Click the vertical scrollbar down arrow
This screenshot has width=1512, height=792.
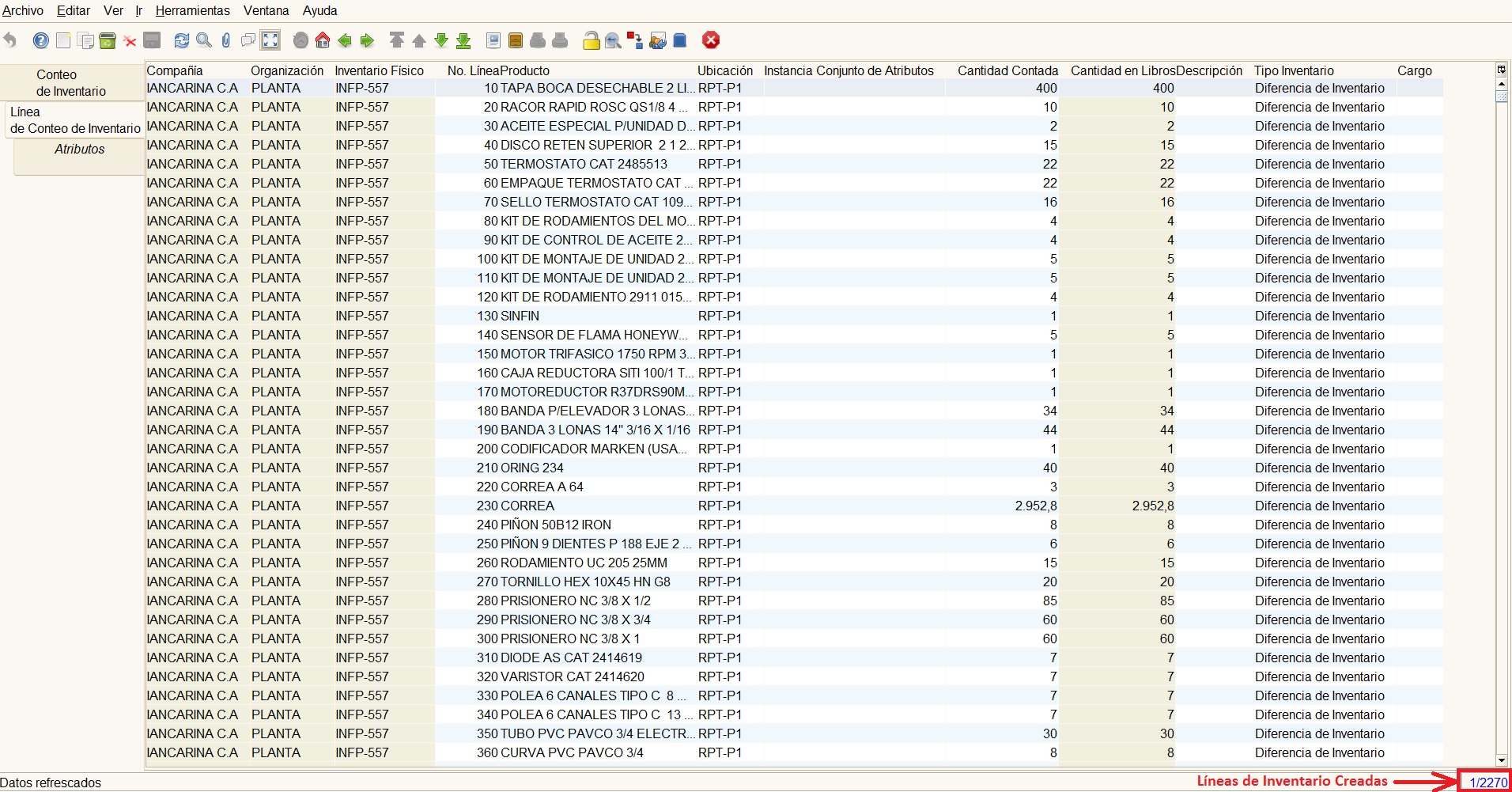click(1501, 761)
